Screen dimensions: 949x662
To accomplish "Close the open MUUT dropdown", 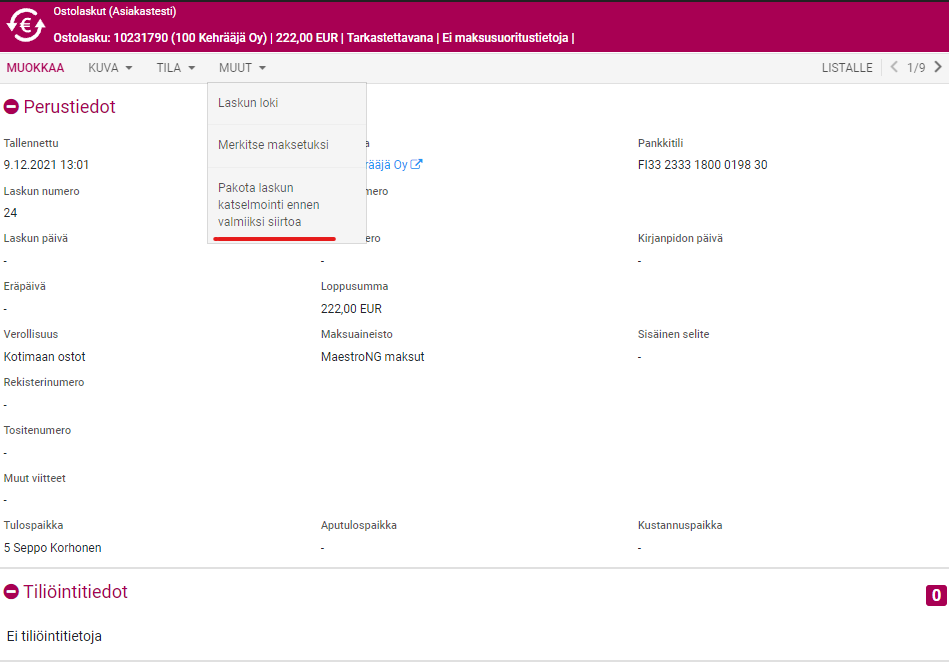I will click(x=242, y=68).
